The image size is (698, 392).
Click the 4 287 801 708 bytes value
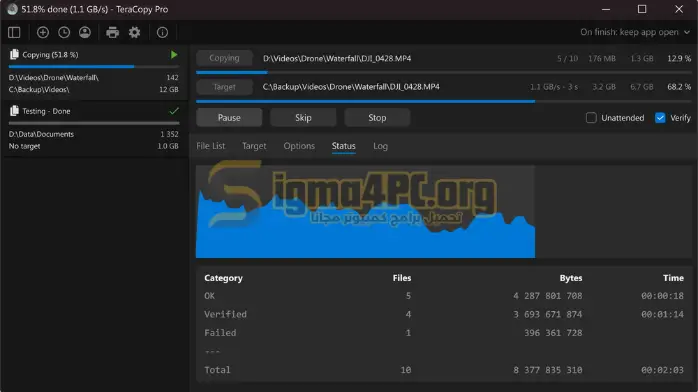click(548, 296)
